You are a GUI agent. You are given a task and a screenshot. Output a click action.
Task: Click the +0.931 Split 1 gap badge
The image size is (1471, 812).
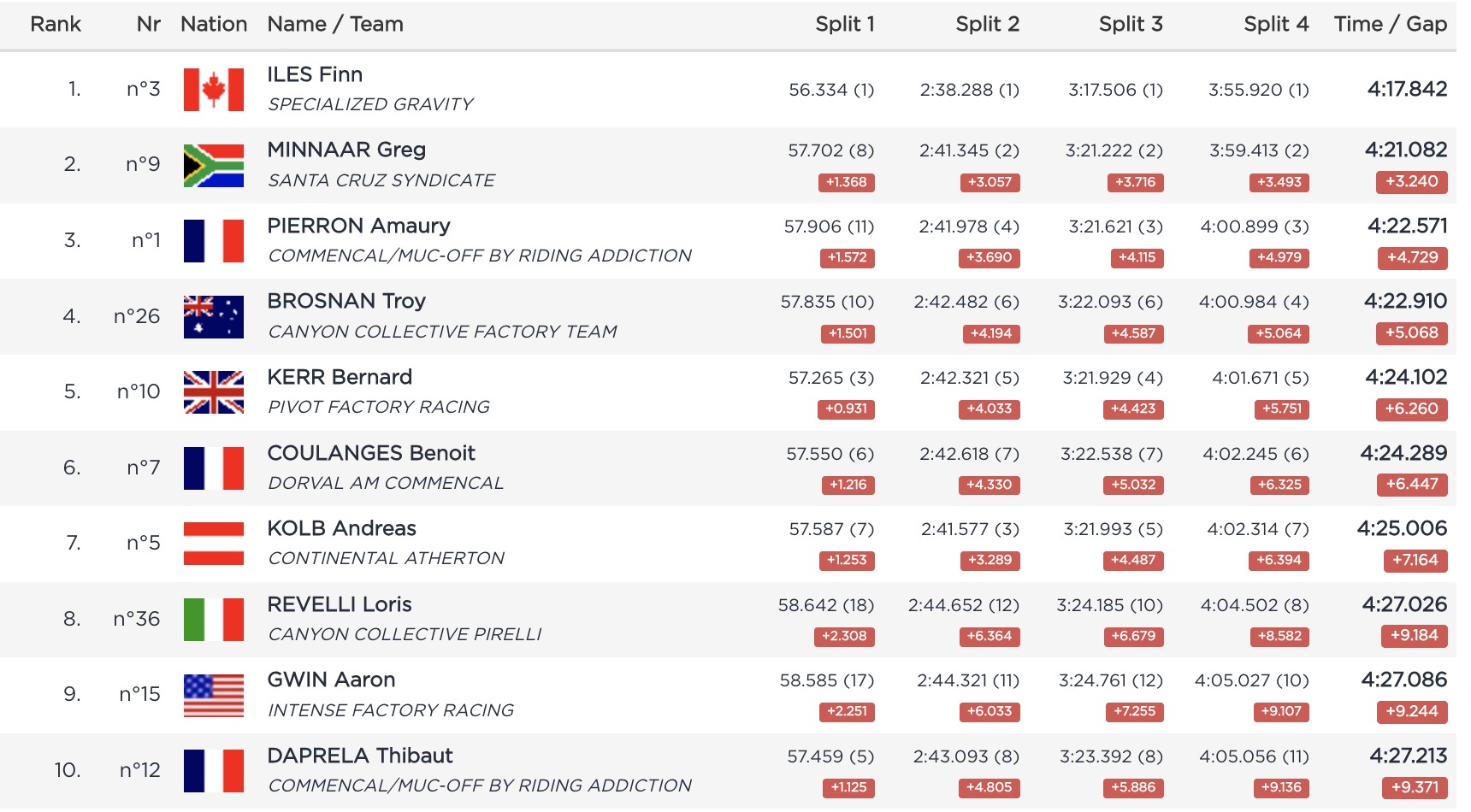coord(846,409)
